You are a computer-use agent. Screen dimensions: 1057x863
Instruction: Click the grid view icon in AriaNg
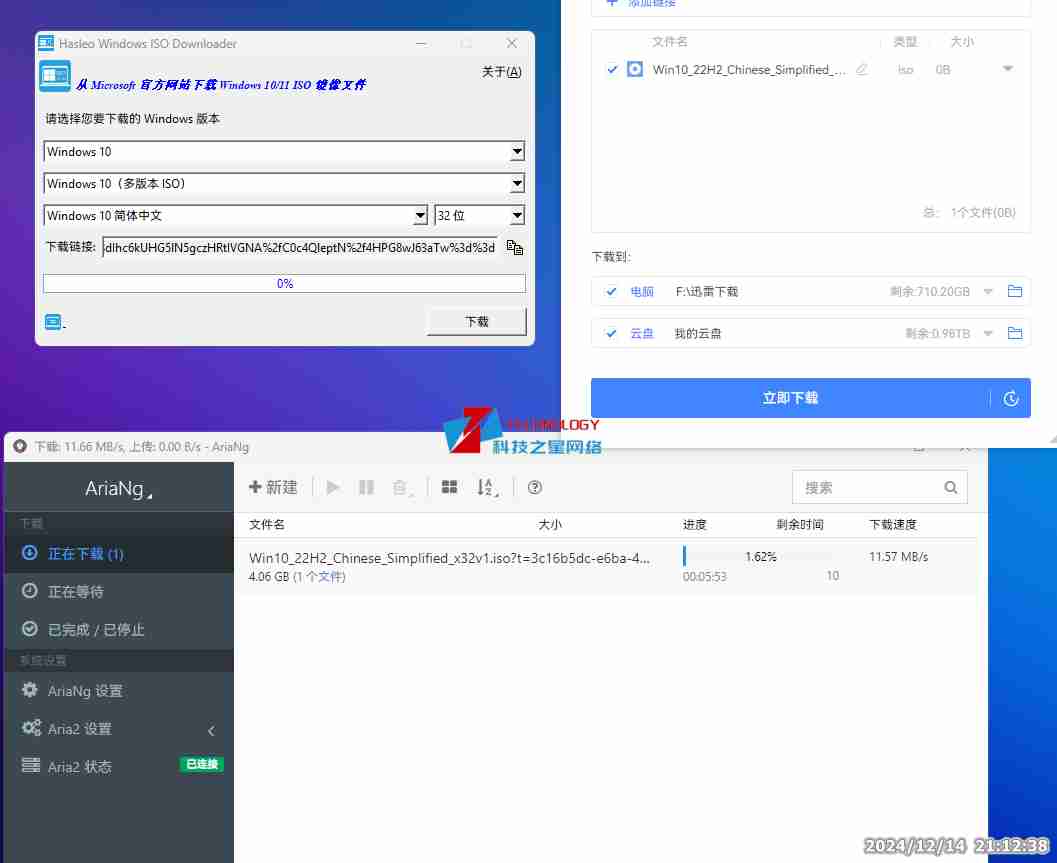point(449,487)
